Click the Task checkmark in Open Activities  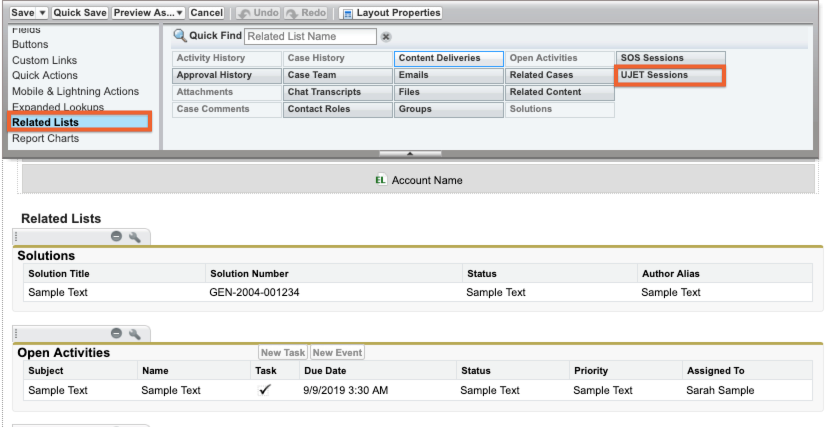(x=264, y=390)
